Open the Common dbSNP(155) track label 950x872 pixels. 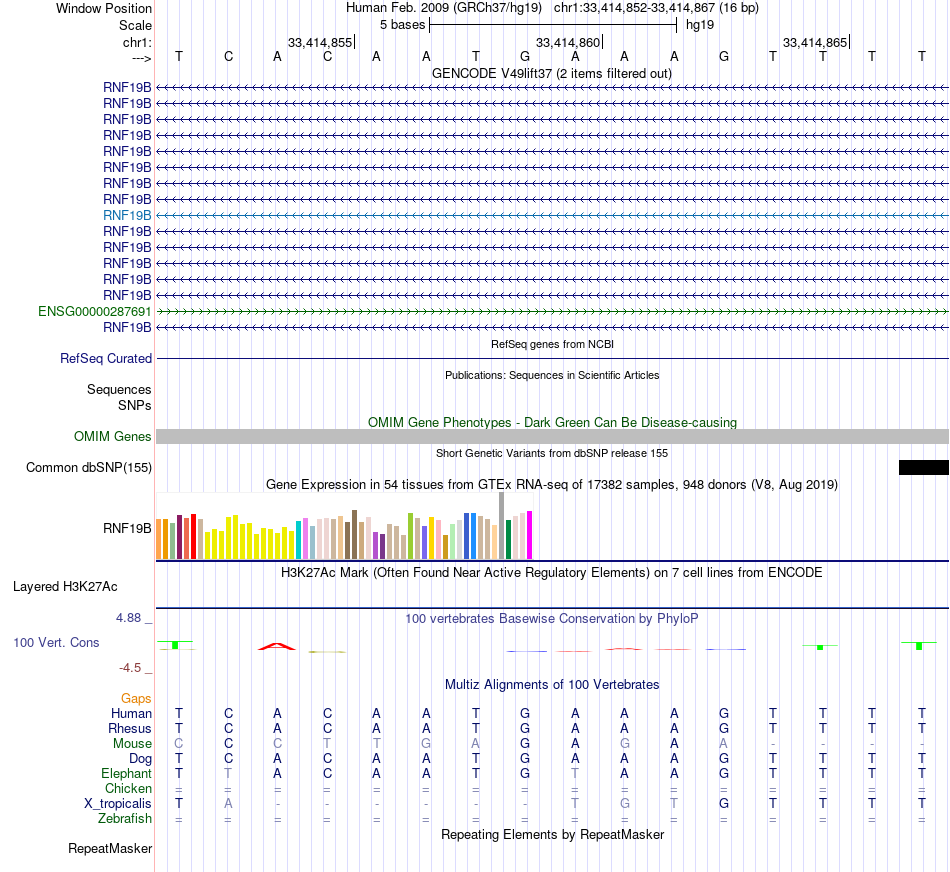(x=88, y=467)
